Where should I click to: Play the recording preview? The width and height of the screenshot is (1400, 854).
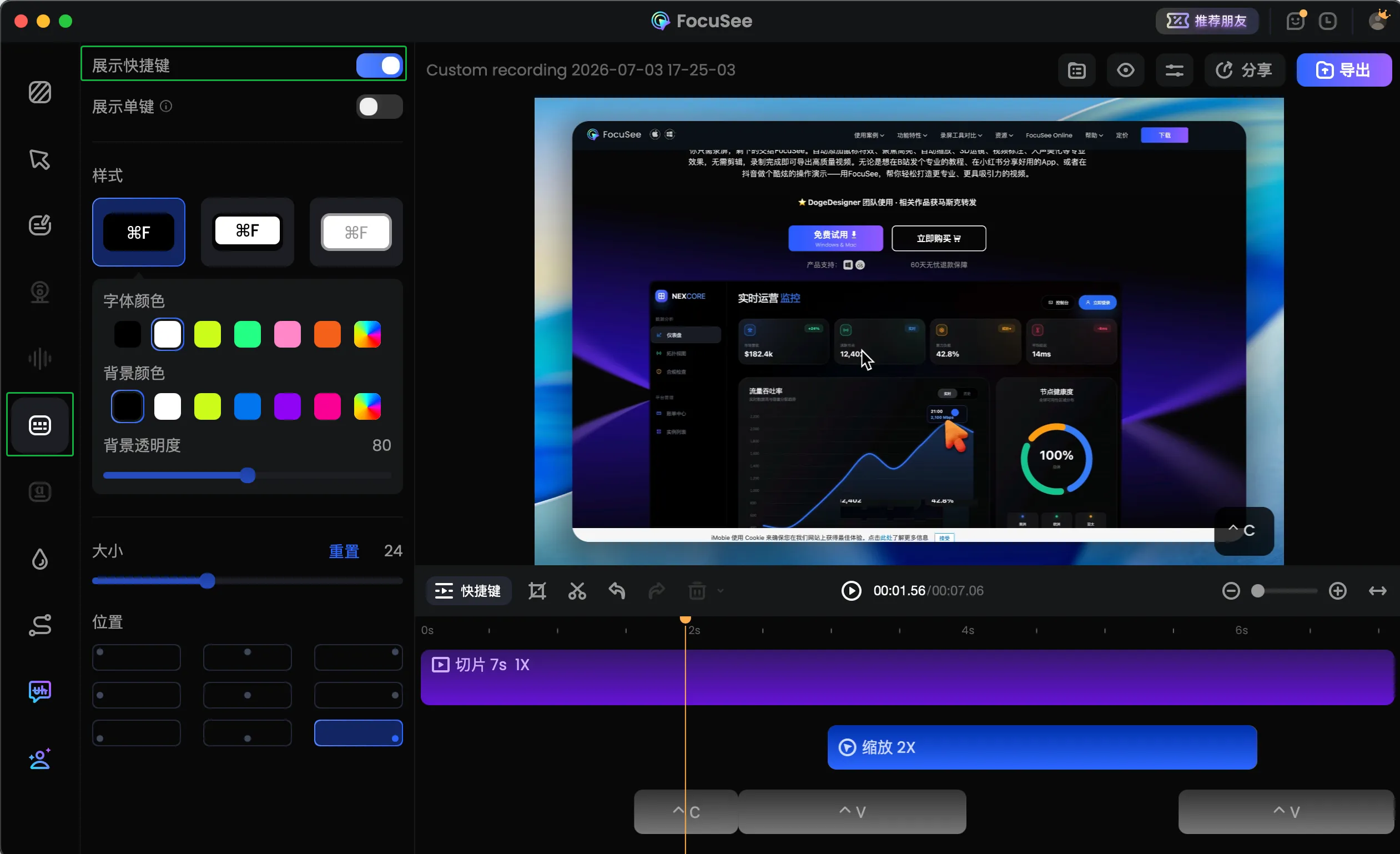coord(851,591)
